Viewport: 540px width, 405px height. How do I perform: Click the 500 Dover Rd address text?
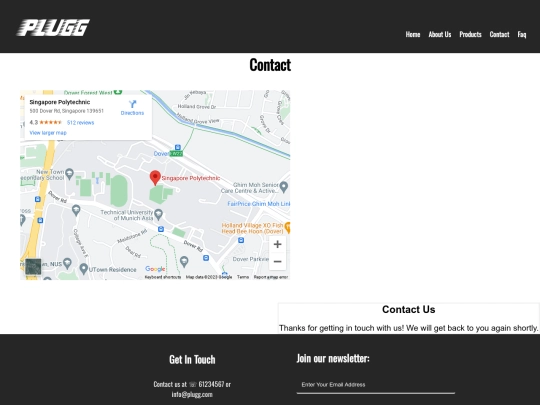point(66,111)
